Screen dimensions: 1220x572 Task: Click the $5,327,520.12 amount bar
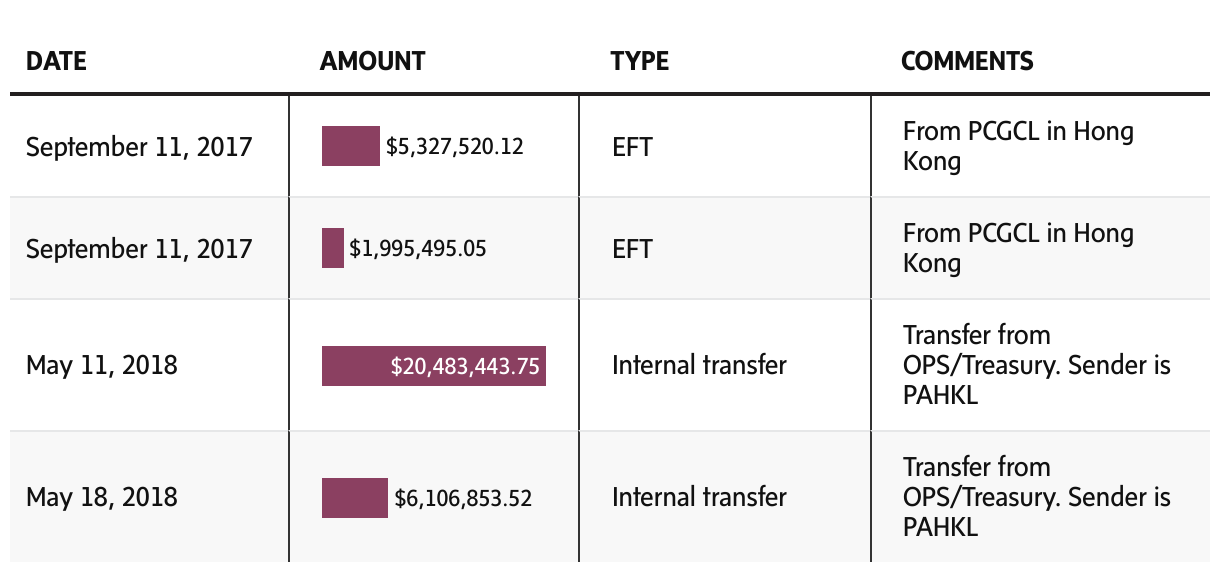pyautogui.click(x=350, y=146)
